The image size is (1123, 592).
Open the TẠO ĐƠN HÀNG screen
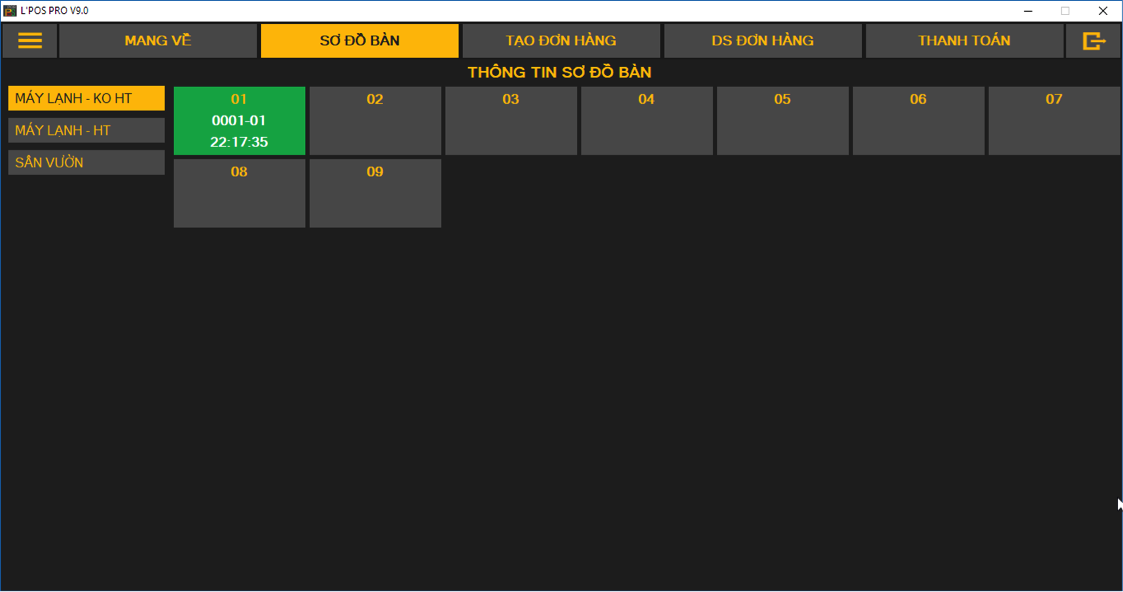tap(561, 40)
